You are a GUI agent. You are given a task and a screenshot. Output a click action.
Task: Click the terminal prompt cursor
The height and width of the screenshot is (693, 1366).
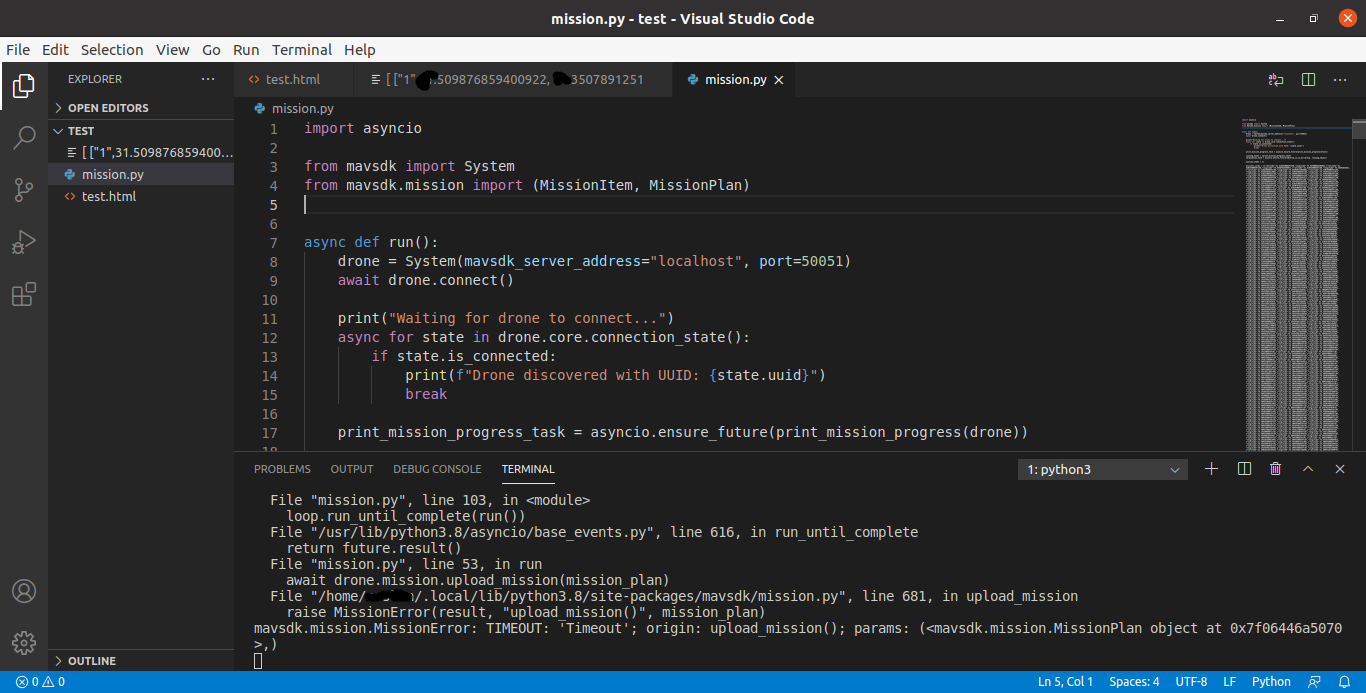point(258,661)
